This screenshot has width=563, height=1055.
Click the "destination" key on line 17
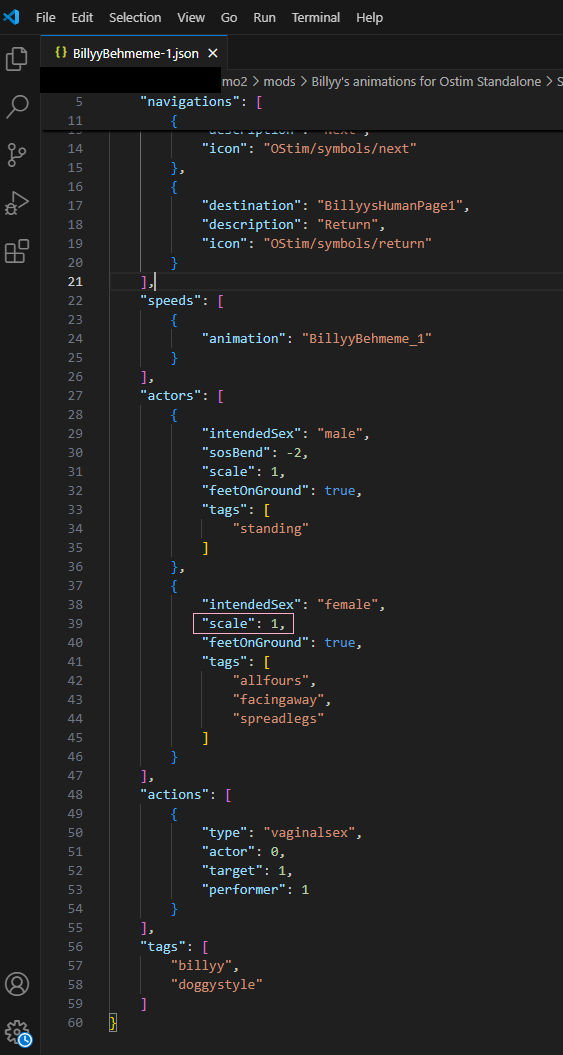(x=251, y=205)
